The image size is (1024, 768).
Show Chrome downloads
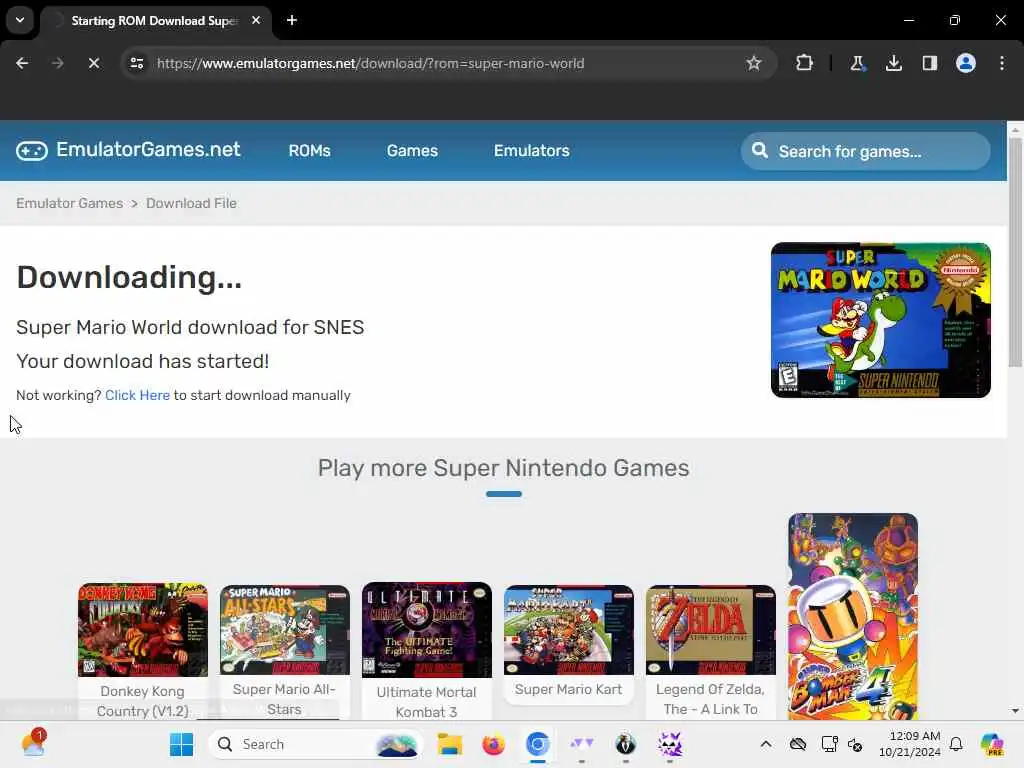pyautogui.click(x=893, y=63)
